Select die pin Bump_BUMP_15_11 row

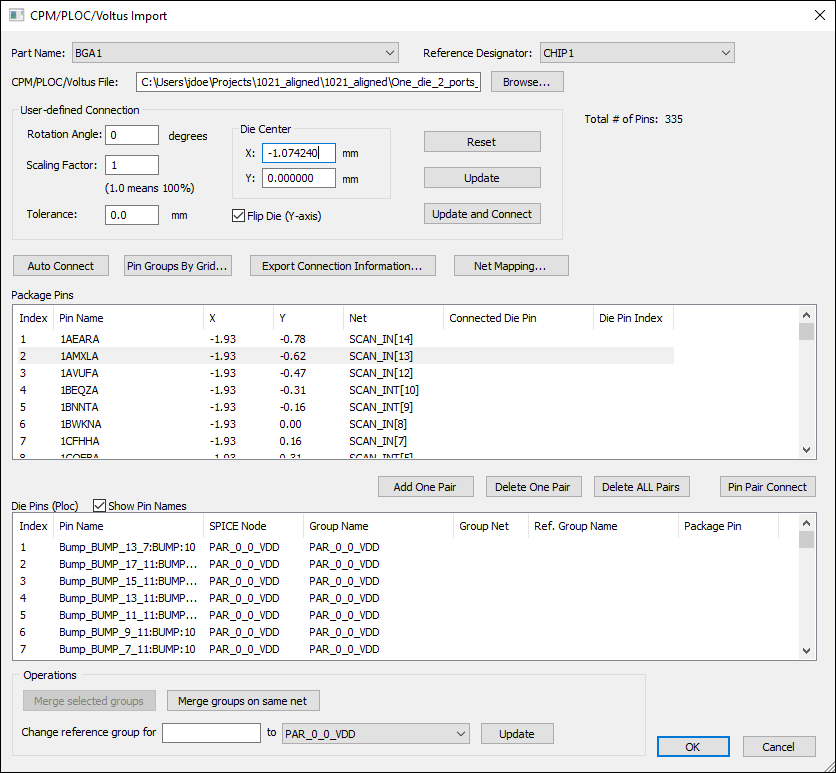126,581
